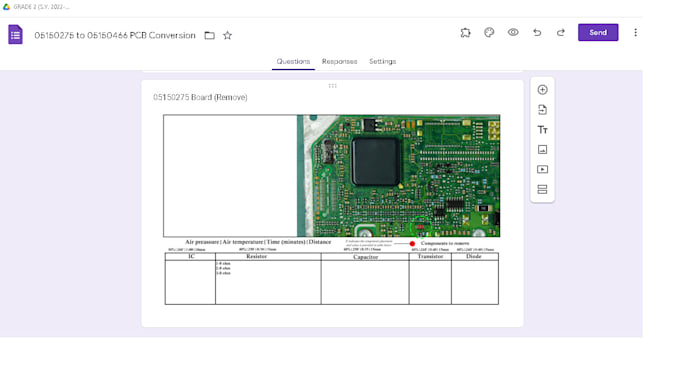
Task: Redo the last action
Action: [x=561, y=33]
